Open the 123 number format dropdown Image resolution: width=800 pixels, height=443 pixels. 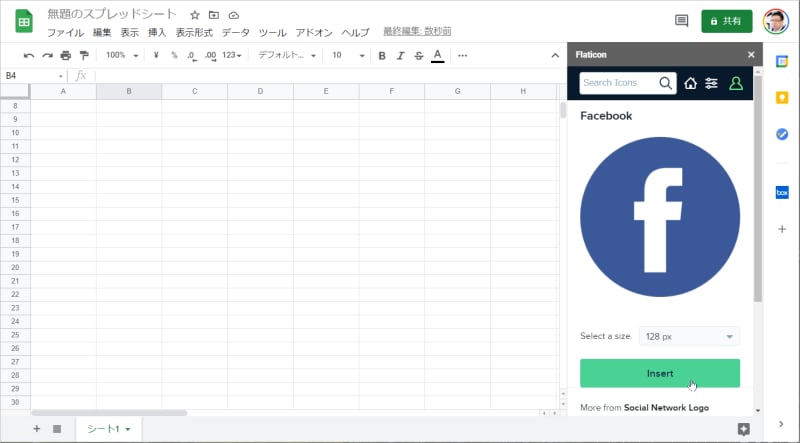click(232, 55)
